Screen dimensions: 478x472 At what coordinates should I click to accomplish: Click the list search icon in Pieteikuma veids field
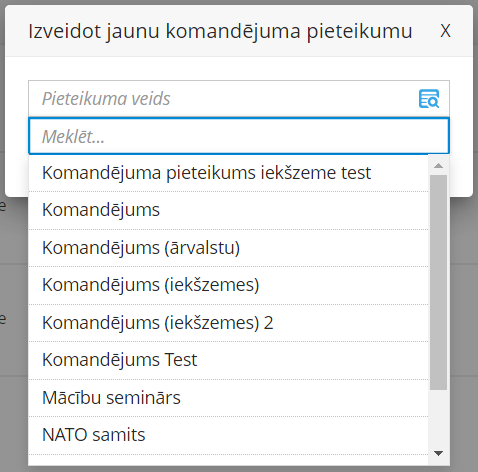[x=429, y=99]
